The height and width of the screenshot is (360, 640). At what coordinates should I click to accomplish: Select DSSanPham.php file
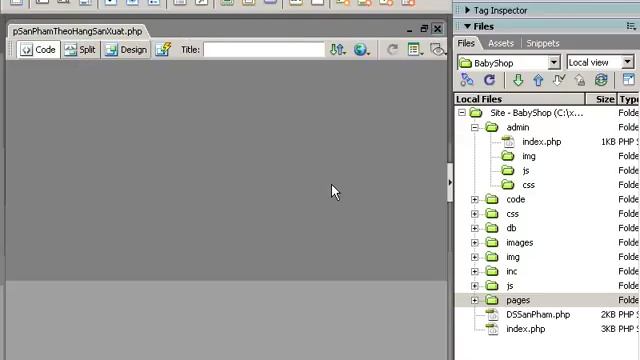(538, 315)
